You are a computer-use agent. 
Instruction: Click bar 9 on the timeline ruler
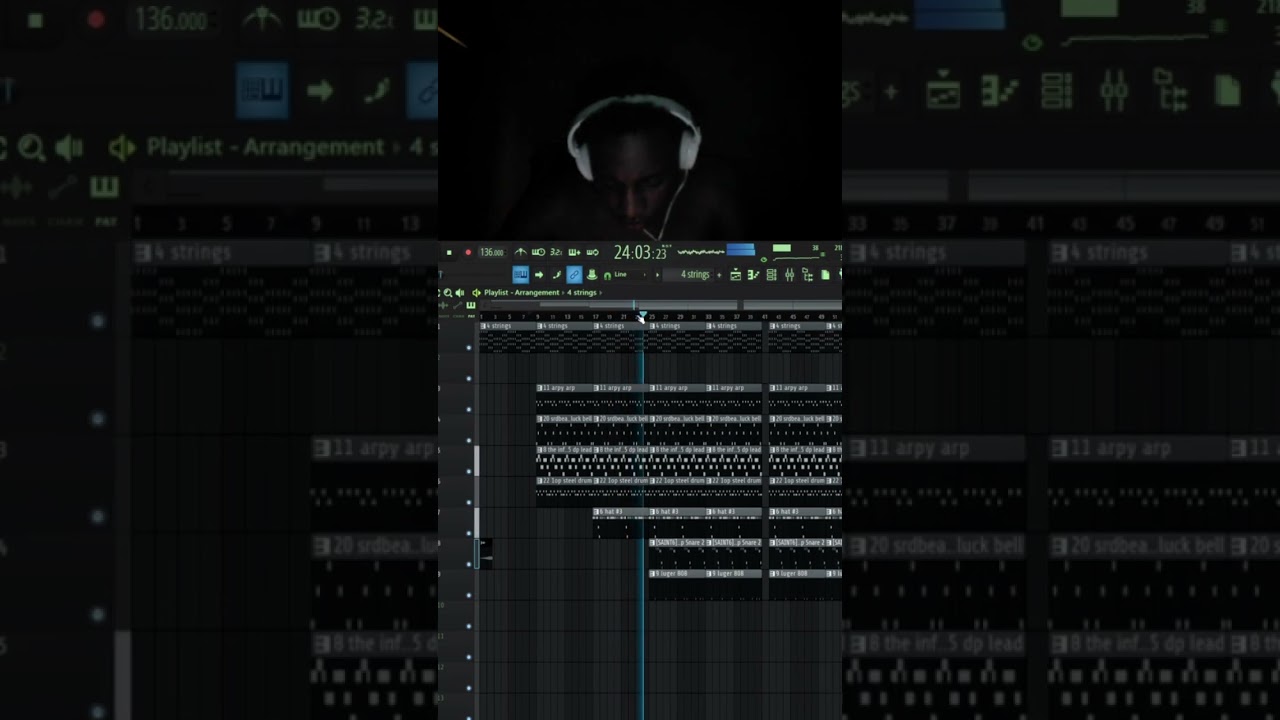[537, 317]
